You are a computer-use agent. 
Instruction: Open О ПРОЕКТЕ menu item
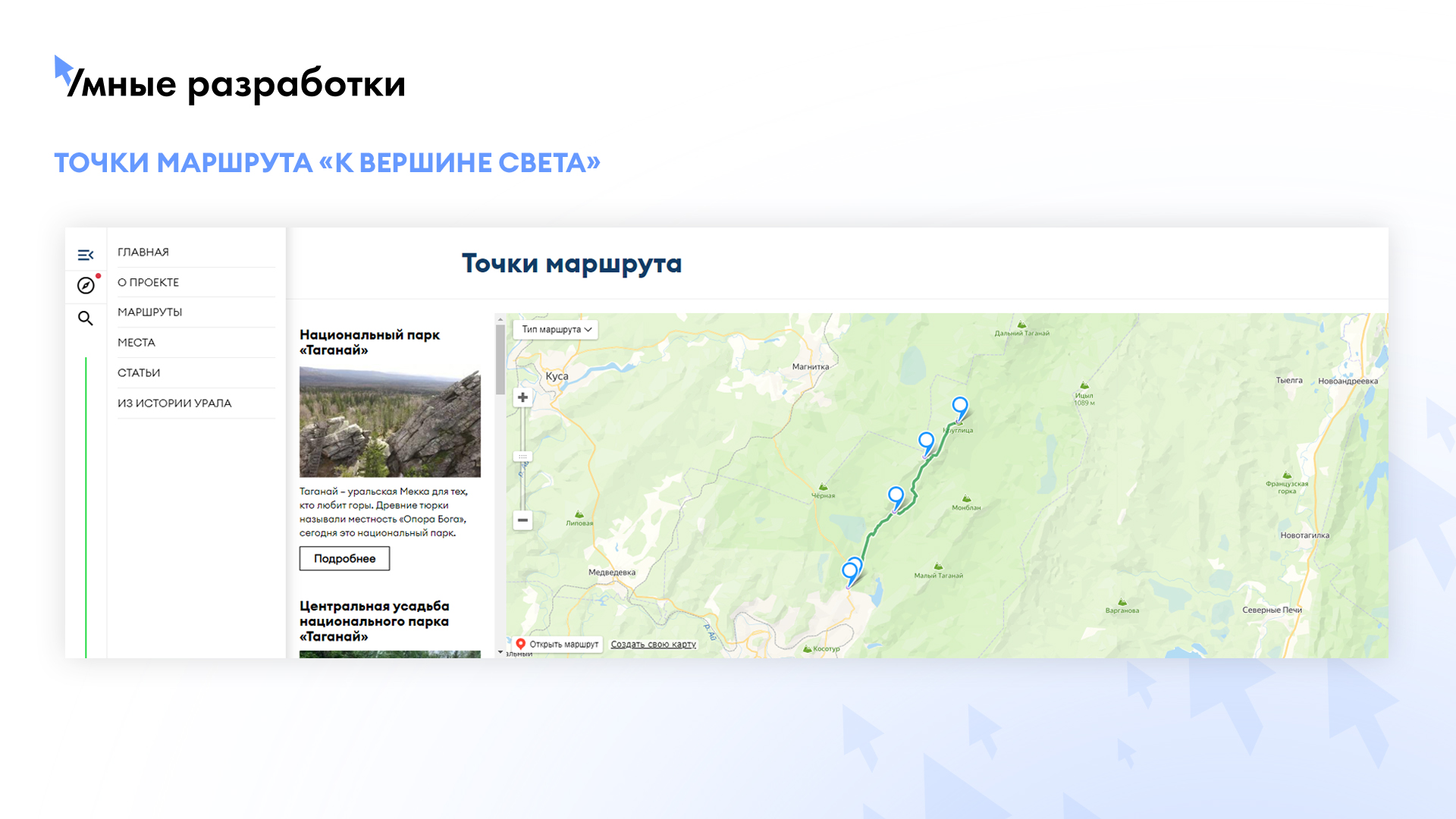[149, 282]
